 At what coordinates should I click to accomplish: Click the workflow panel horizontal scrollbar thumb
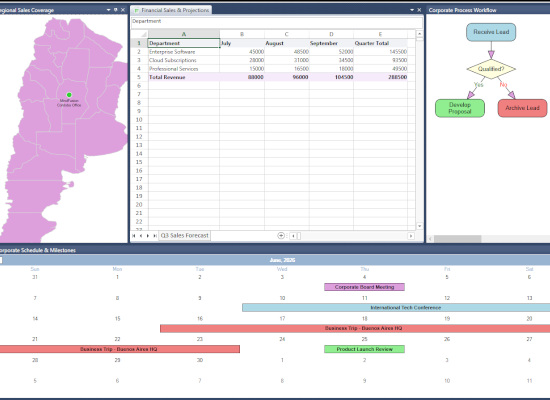pyautogui.click(x=457, y=239)
